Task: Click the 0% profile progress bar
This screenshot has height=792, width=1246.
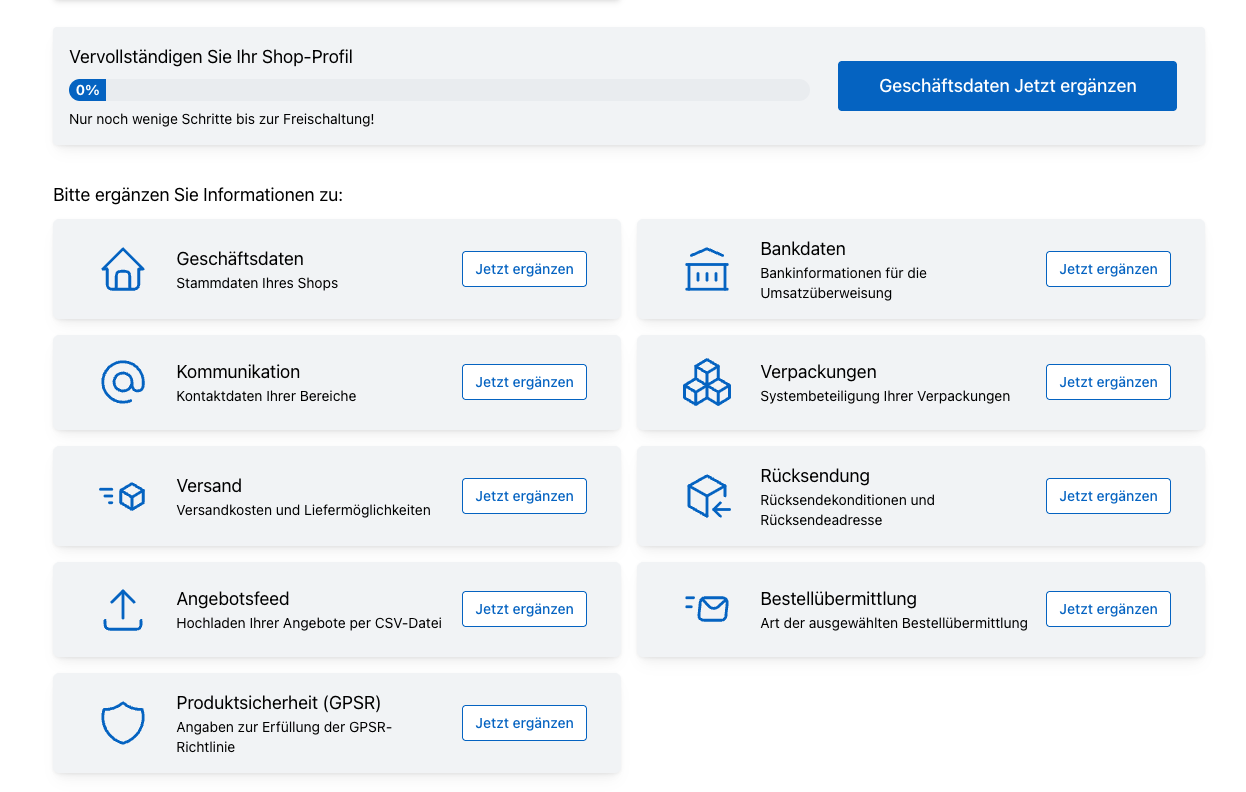Action: pyautogui.click(x=439, y=90)
